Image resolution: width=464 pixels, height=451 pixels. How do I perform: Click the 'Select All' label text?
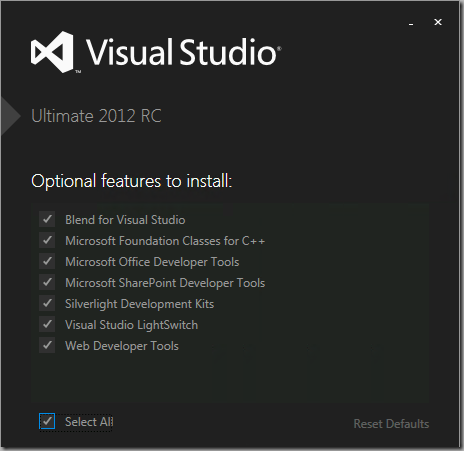pyautogui.click(x=89, y=422)
